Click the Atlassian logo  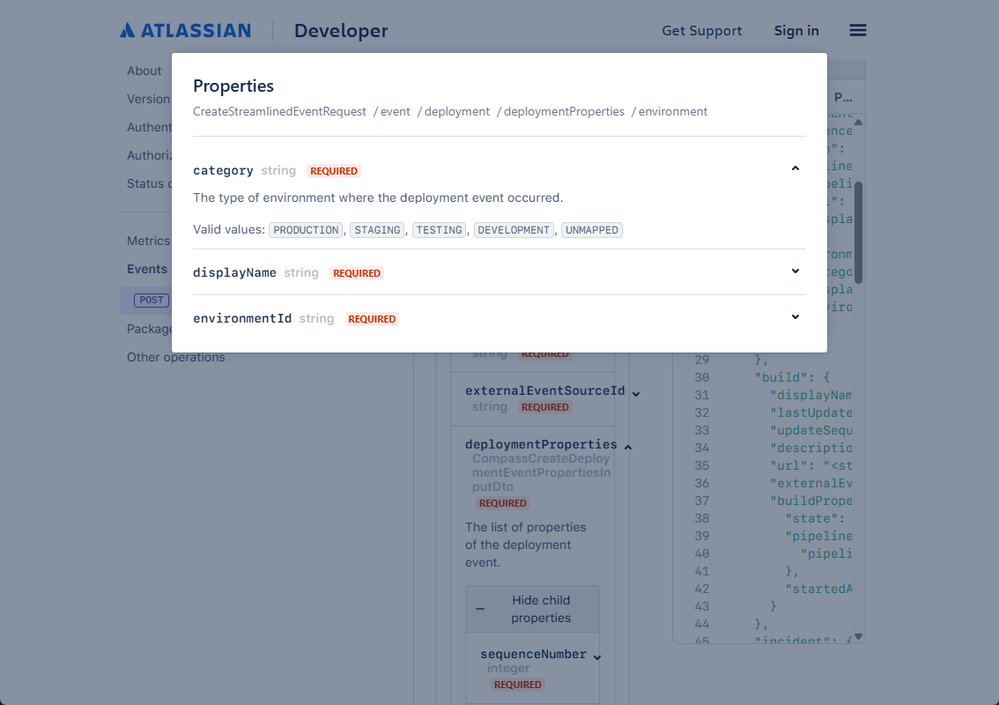(x=185, y=31)
